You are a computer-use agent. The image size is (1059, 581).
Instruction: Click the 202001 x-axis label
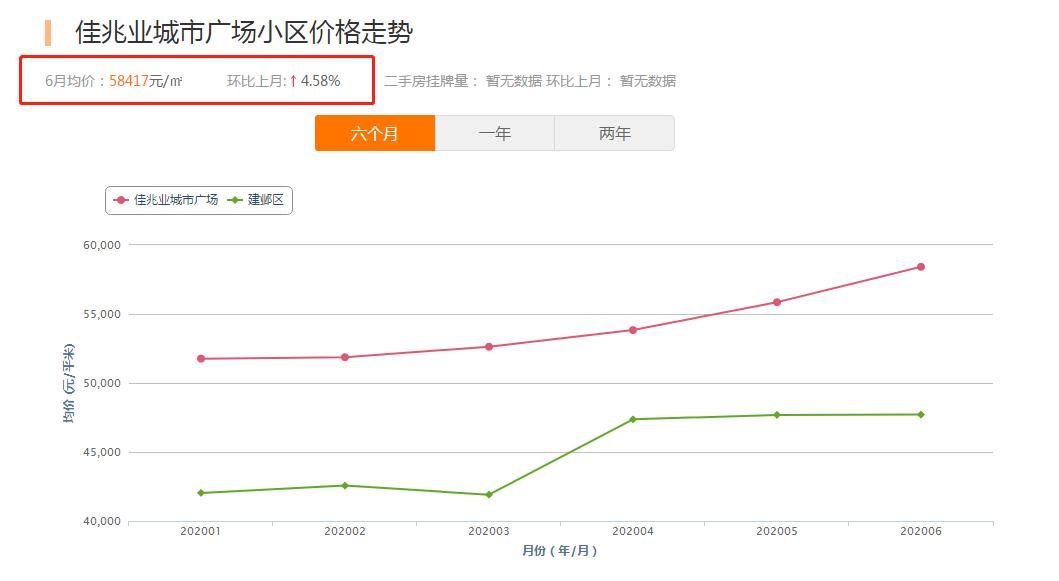tap(201, 531)
